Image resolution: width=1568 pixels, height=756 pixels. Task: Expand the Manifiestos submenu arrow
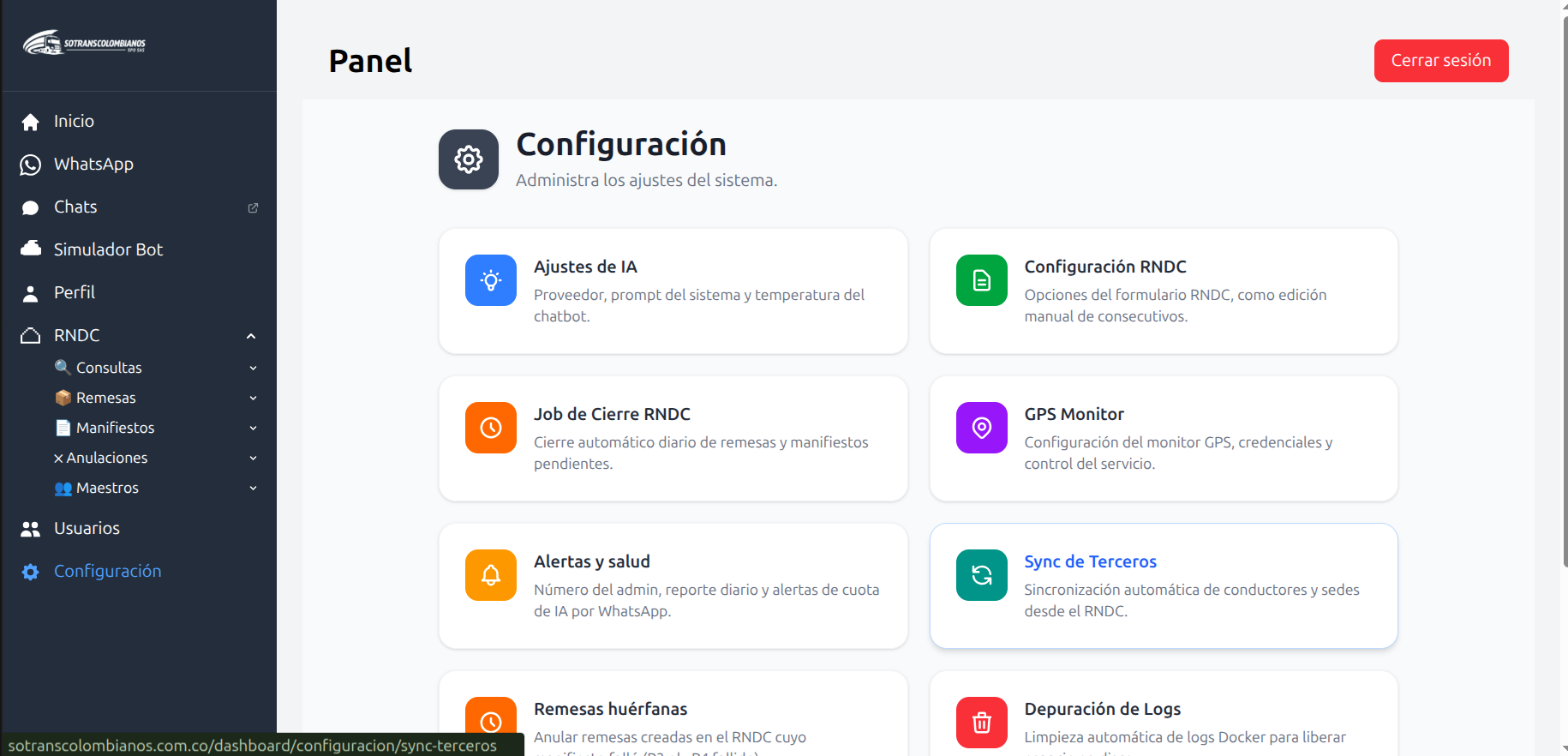pos(253,428)
